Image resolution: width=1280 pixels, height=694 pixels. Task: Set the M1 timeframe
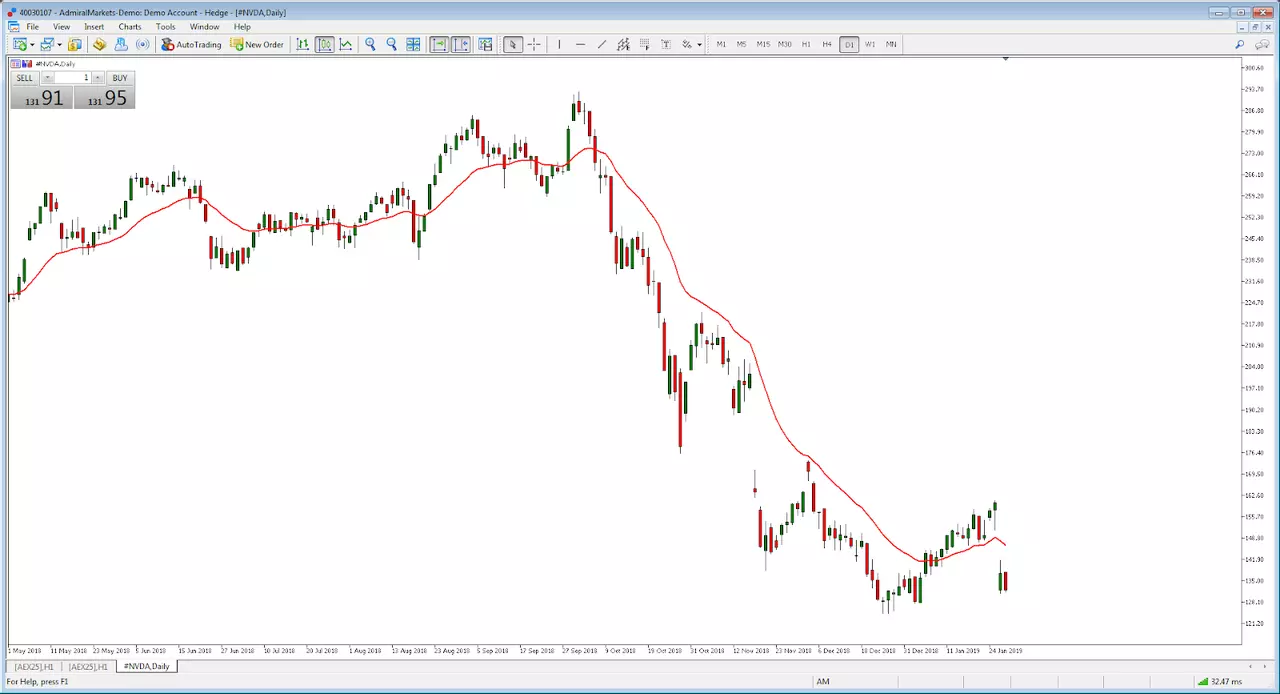(x=721, y=44)
